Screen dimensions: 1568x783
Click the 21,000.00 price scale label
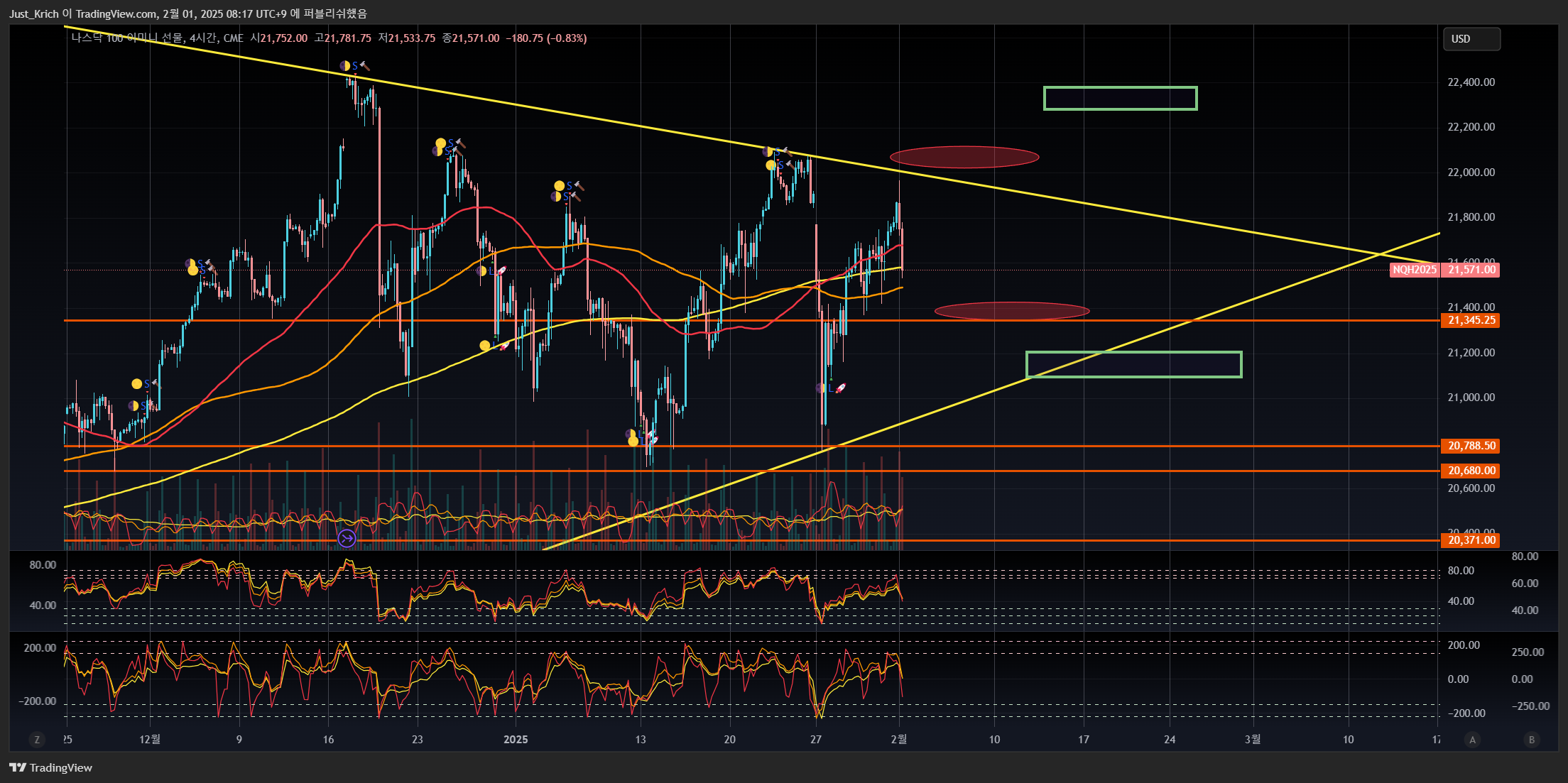point(1471,398)
